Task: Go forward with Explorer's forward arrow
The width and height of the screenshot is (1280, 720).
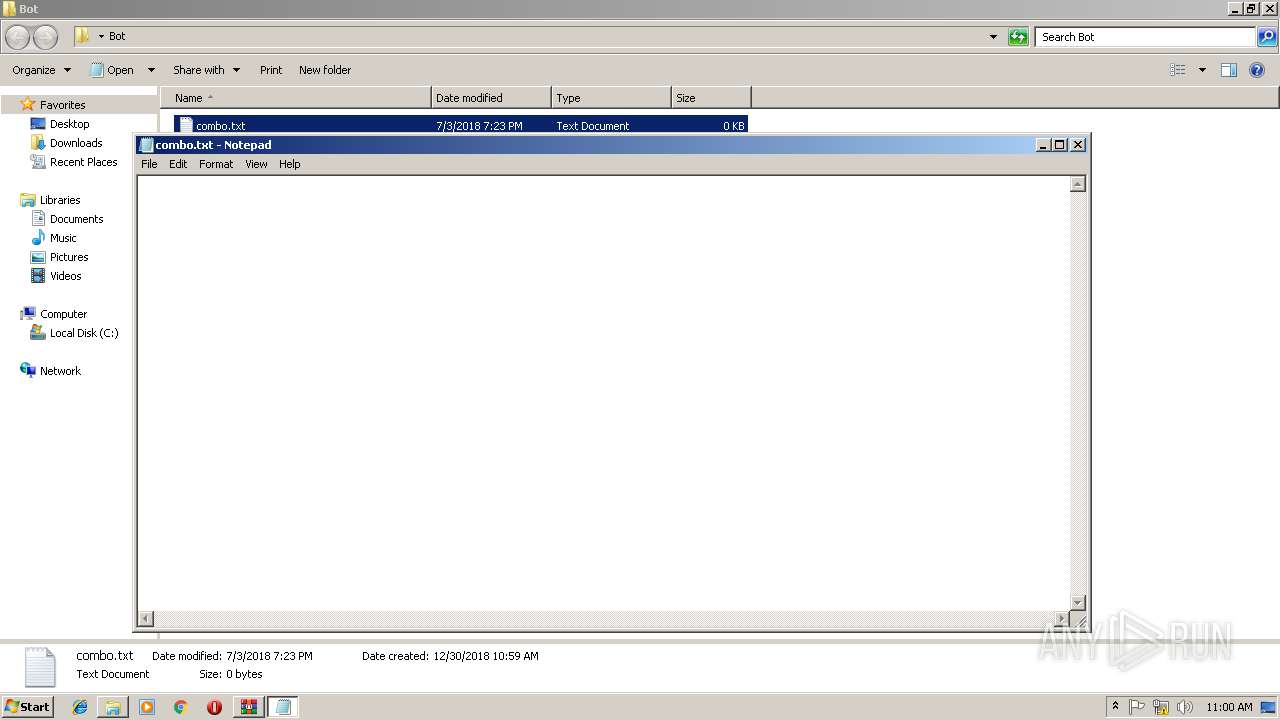Action: (45, 37)
